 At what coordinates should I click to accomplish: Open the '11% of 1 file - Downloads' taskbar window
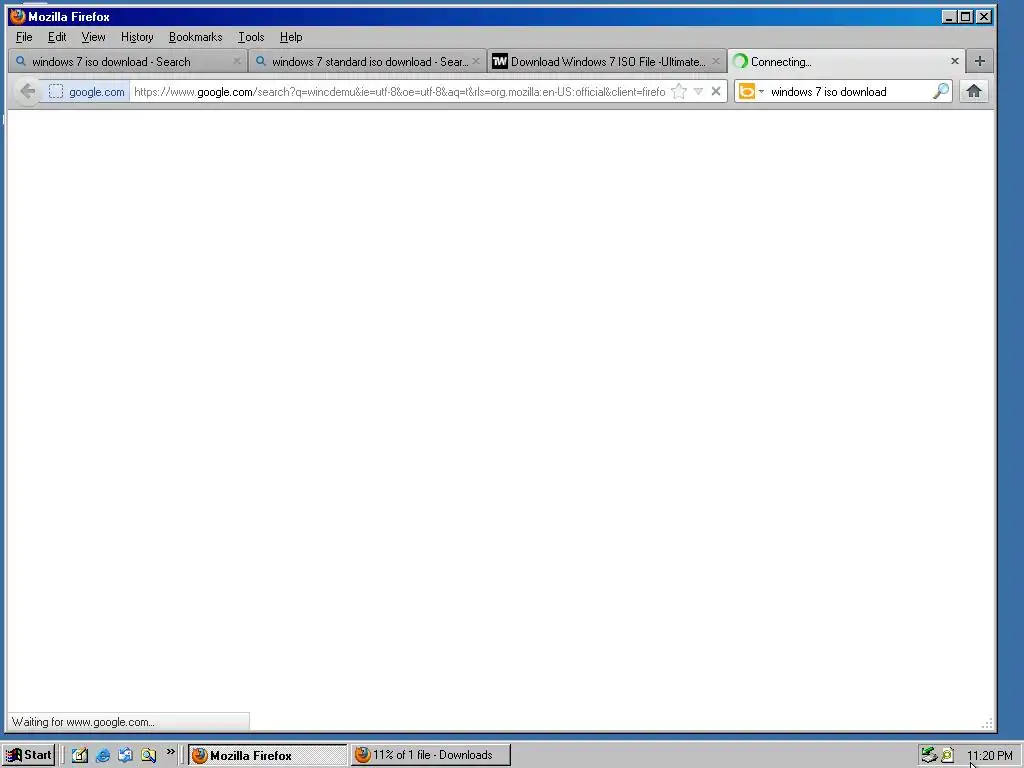[x=431, y=755]
